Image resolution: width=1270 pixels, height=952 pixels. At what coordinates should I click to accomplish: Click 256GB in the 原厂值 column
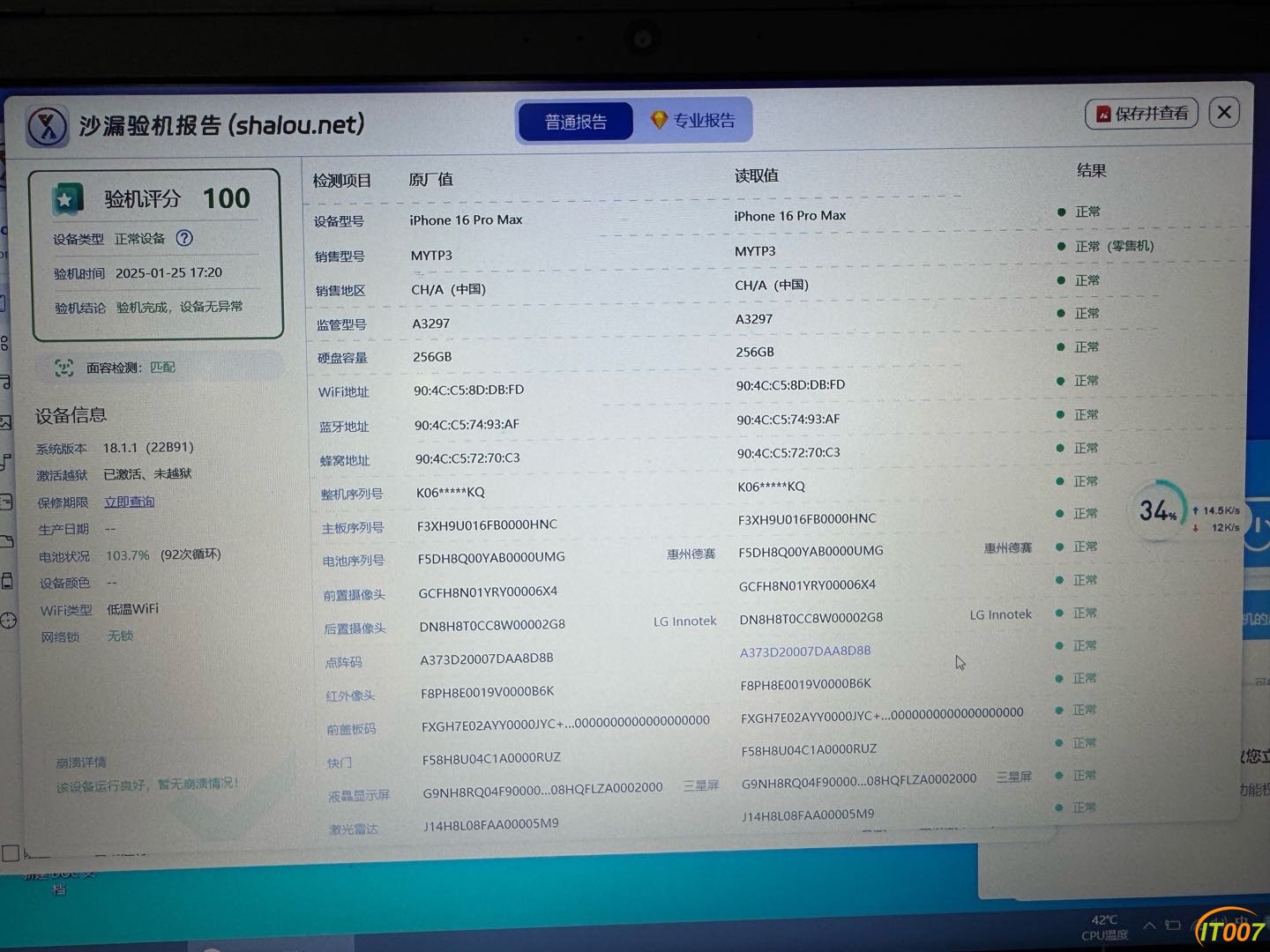[x=432, y=357]
